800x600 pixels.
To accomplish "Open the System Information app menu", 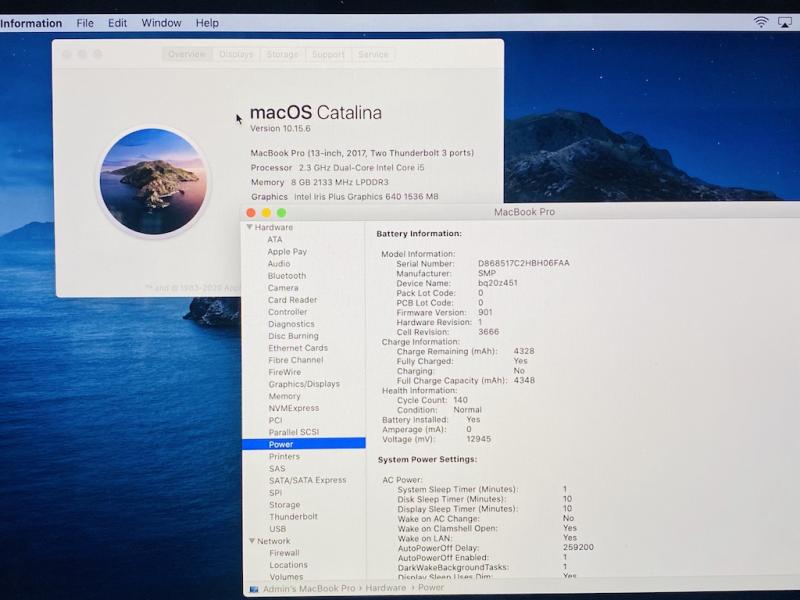I will 31,23.
